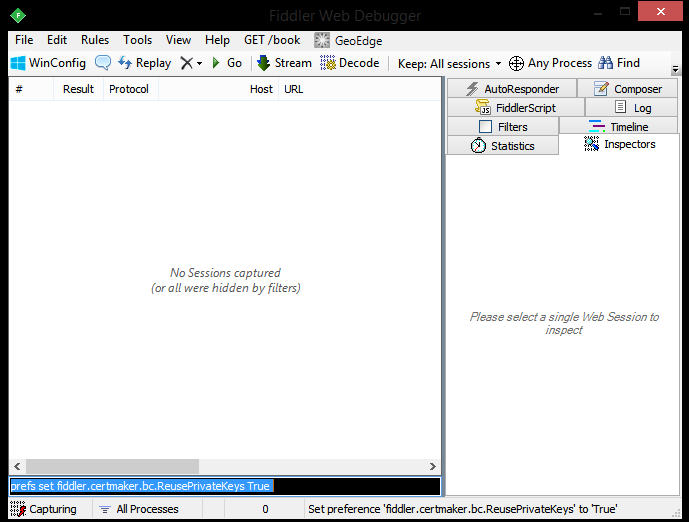Switch to the Timeline tab
The image size is (689, 522).
pos(618,127)
